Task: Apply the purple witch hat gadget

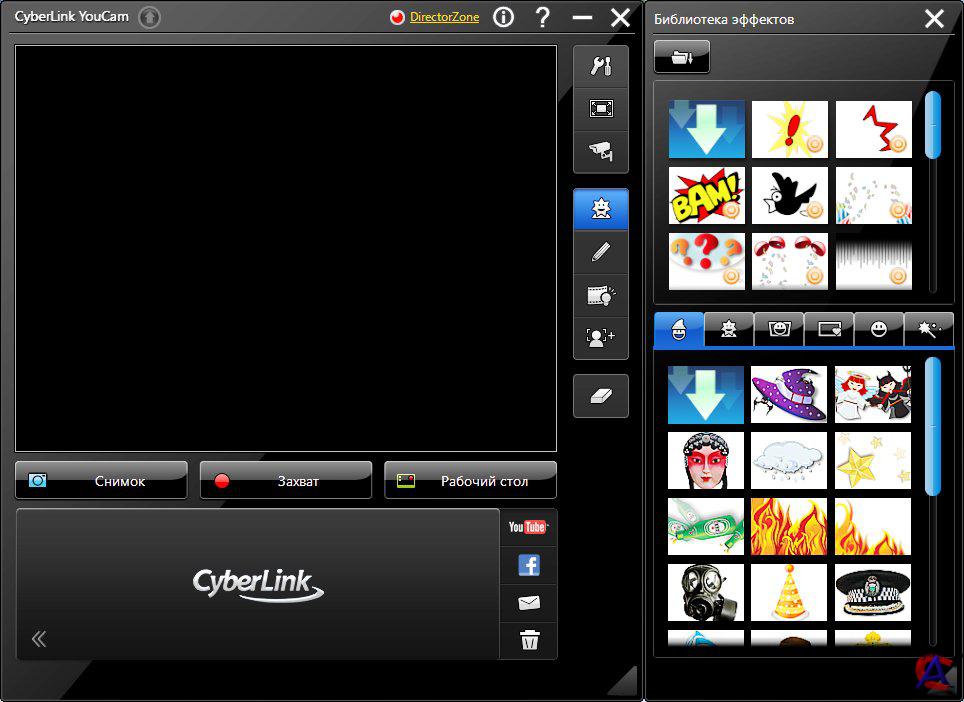Action: [x=789, y=395]
